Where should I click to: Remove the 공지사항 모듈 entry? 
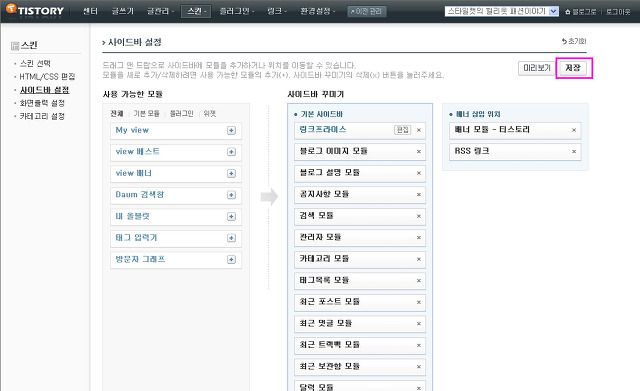coord(419,195)
